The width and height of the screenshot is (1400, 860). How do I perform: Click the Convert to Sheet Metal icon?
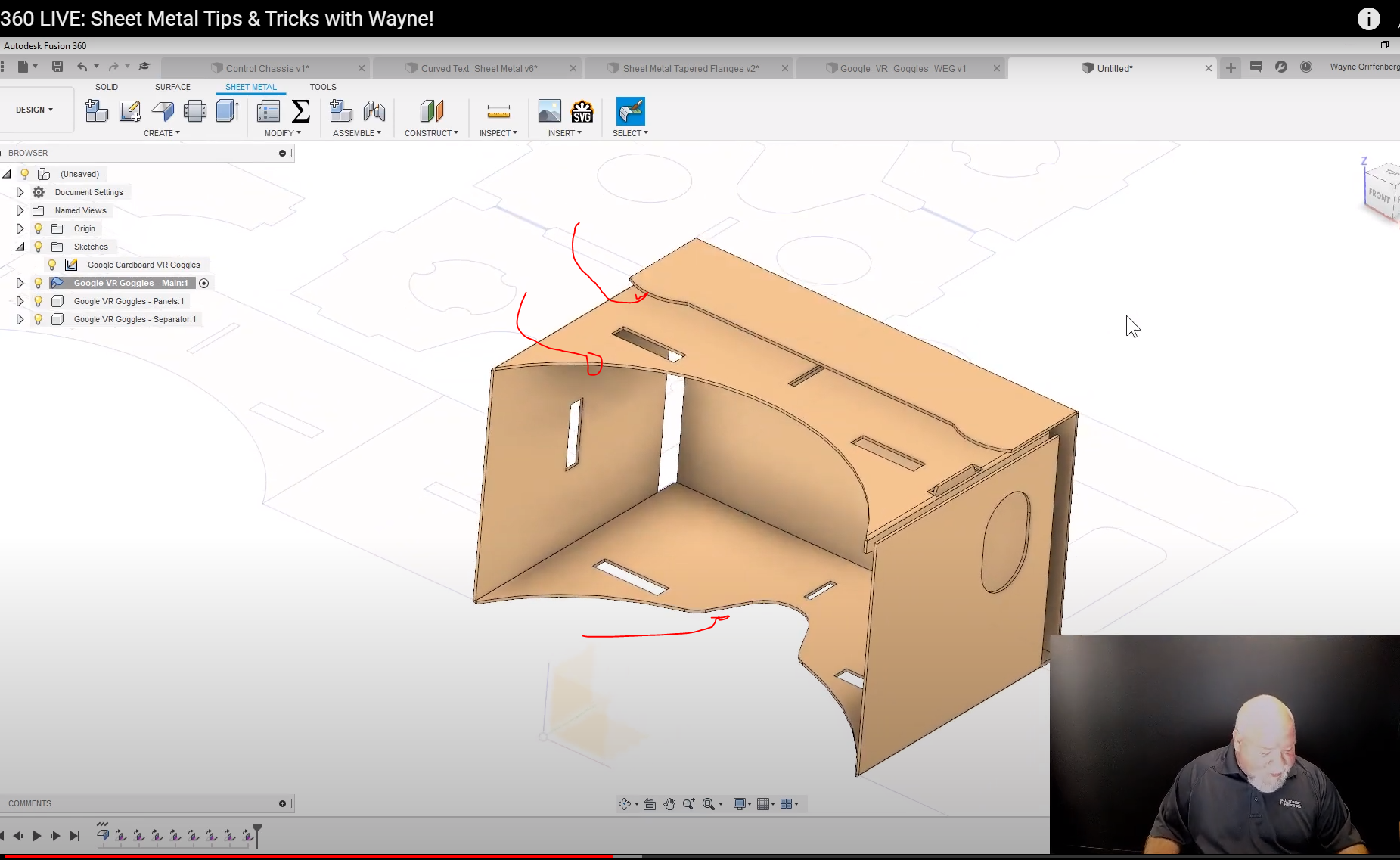tap(228, 111)
